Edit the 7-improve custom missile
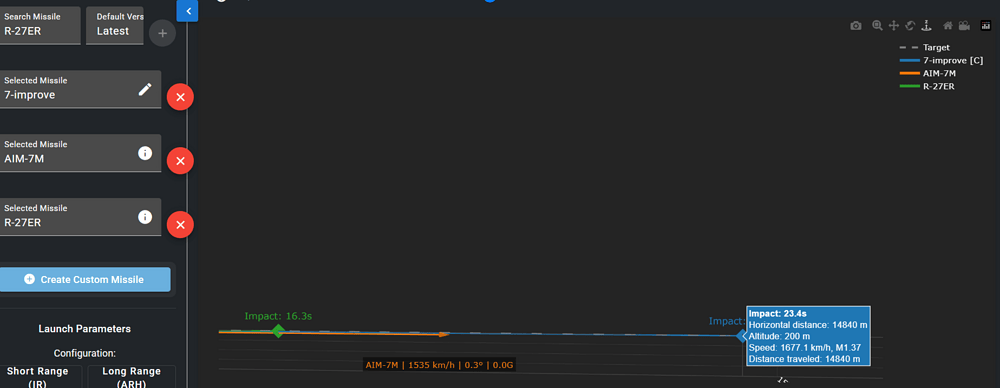 click(145, 89)
